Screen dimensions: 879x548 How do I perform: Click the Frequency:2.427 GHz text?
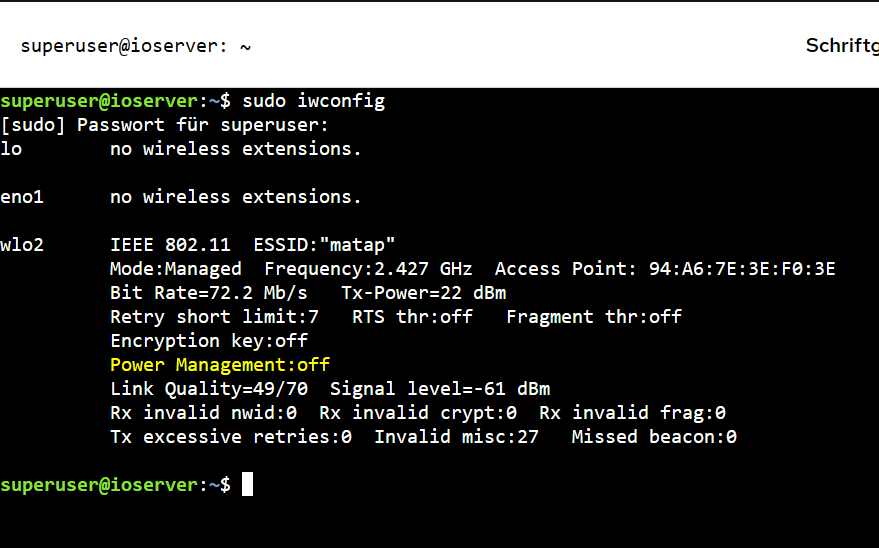pos(368,269)
